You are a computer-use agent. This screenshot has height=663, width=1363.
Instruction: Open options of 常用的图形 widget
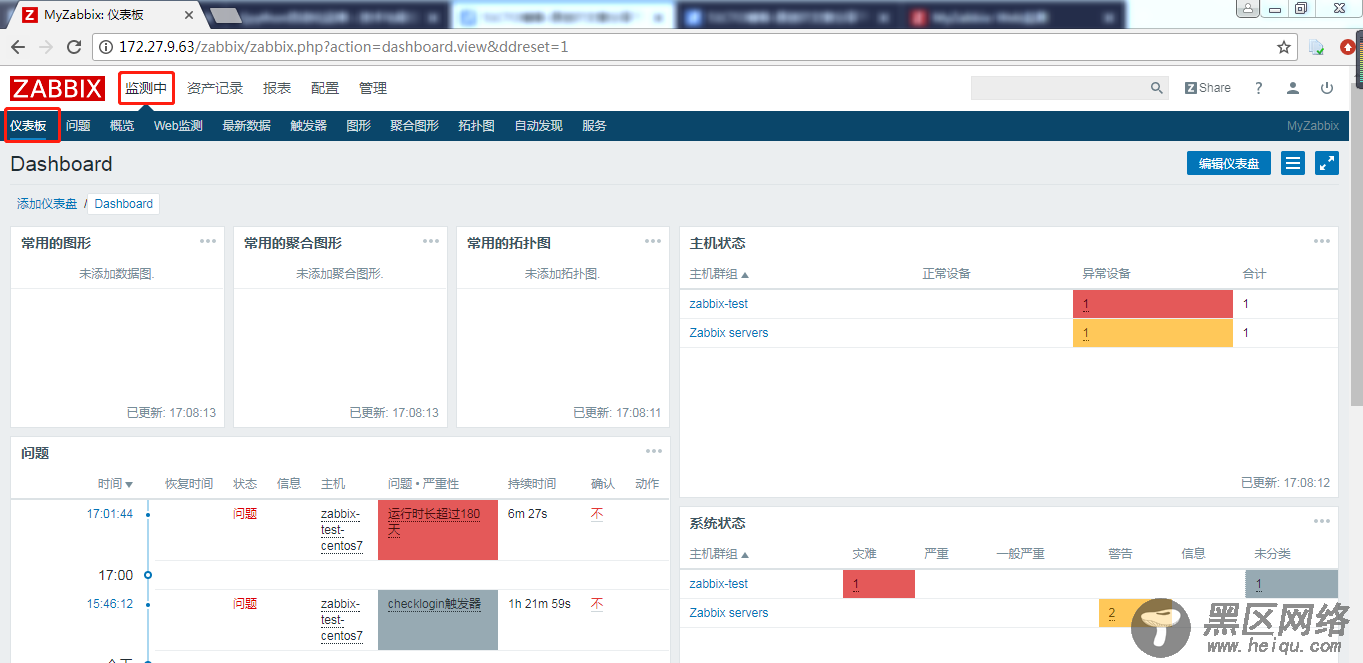[x=208, y=241]
